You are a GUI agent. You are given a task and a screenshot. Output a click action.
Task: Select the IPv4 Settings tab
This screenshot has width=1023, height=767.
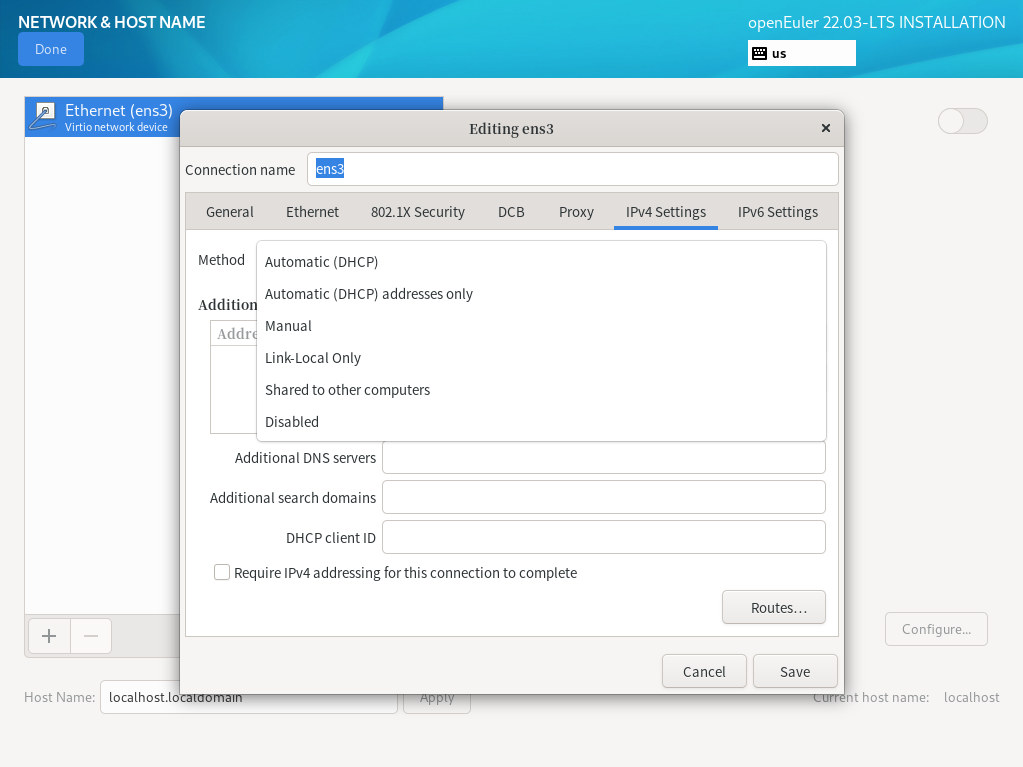point(665,212)
